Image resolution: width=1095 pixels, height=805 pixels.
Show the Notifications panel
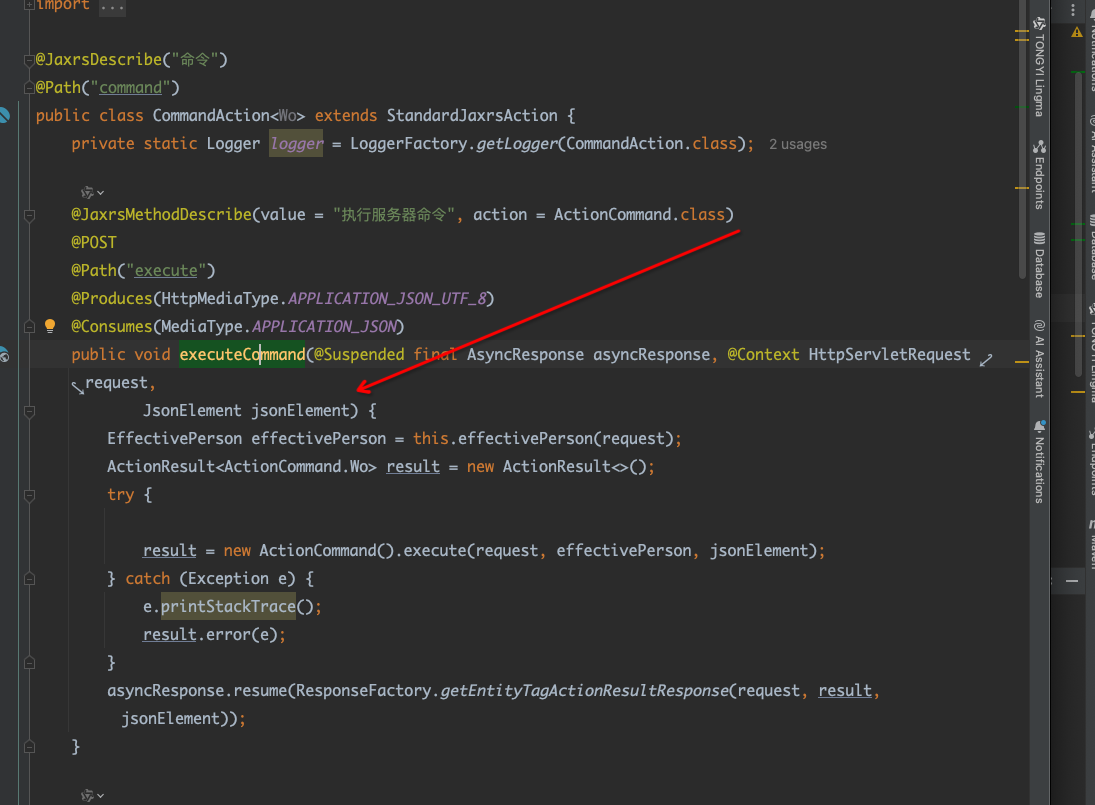point(1039,460)
